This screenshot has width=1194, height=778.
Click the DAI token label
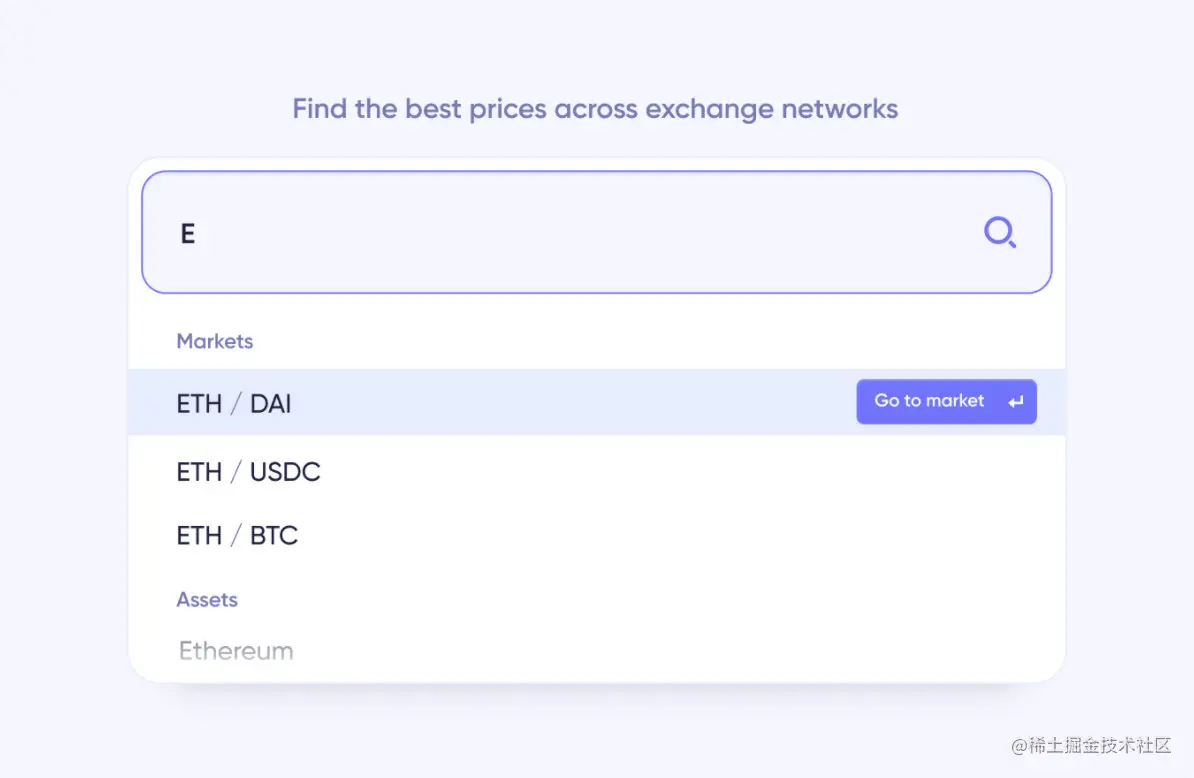click(x=271, y=404)
